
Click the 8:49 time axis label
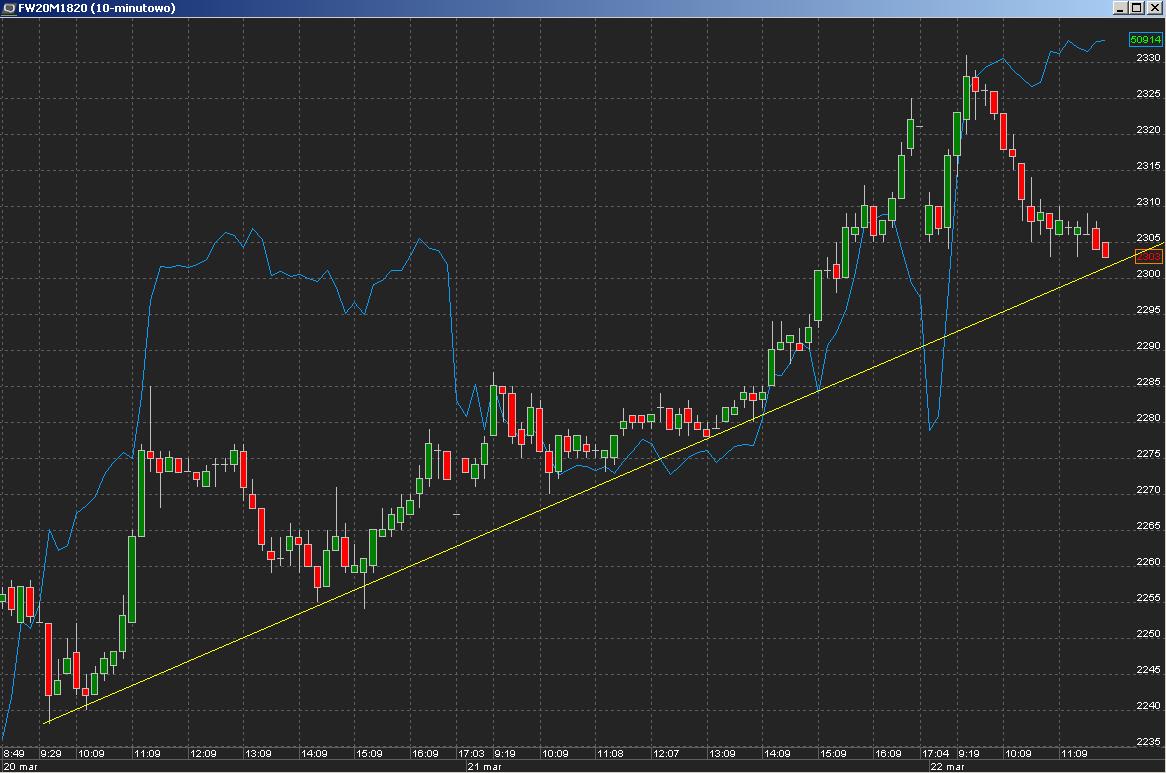pos(14,754)
